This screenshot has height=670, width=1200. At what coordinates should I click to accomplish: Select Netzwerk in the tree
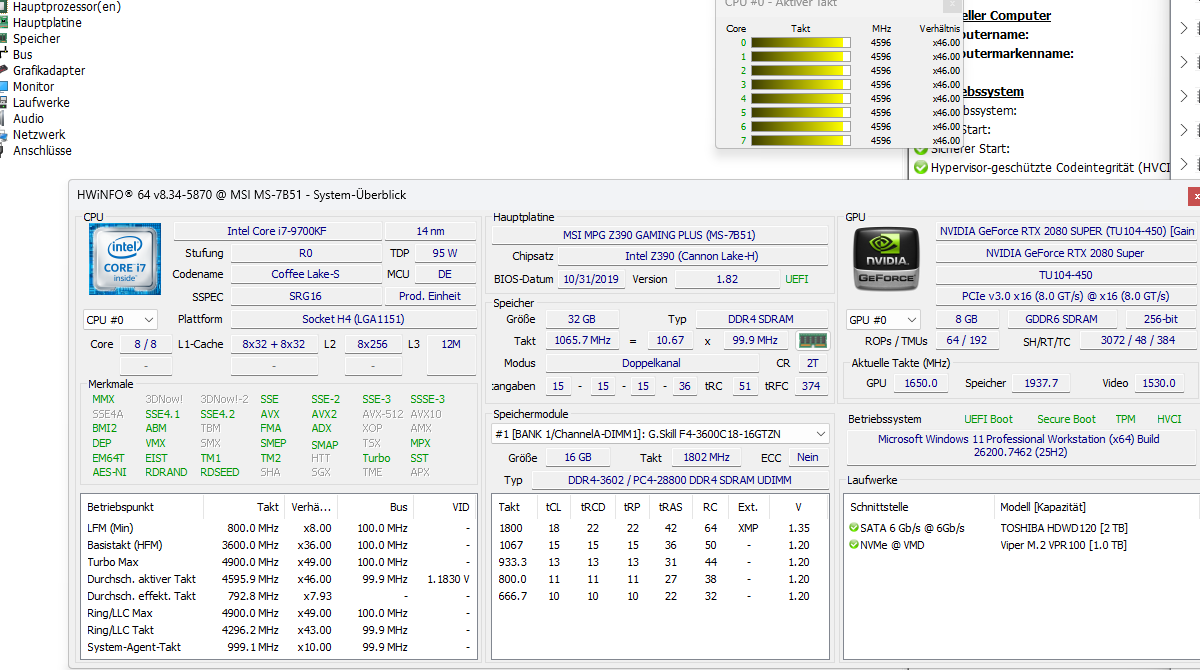tap(39, 134)
